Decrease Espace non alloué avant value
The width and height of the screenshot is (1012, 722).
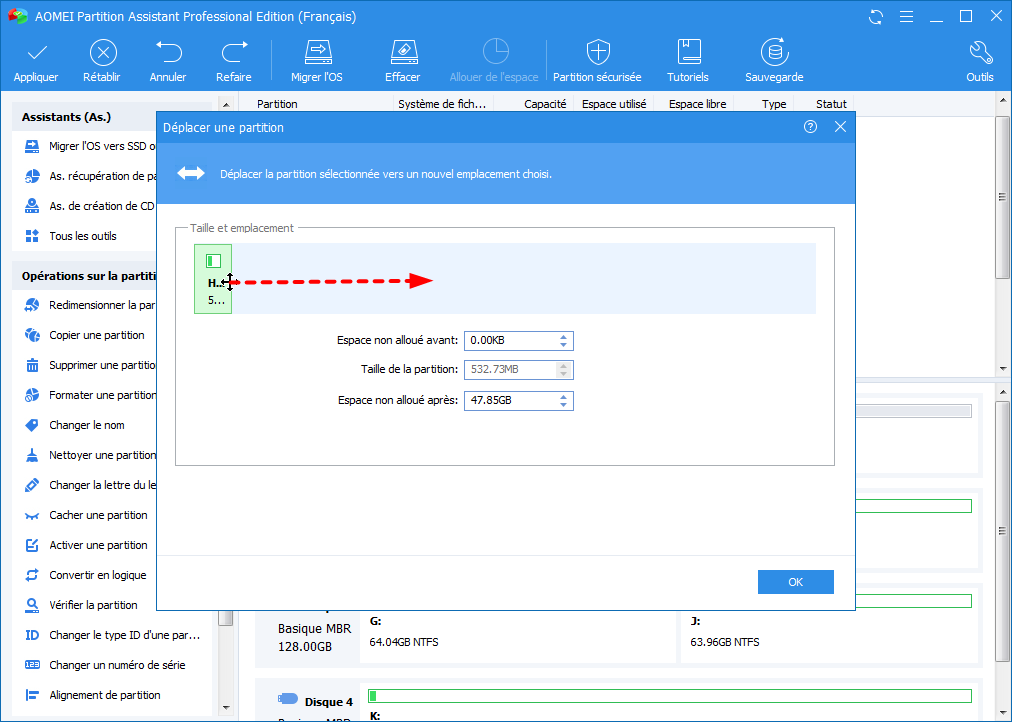pos(563,345)
